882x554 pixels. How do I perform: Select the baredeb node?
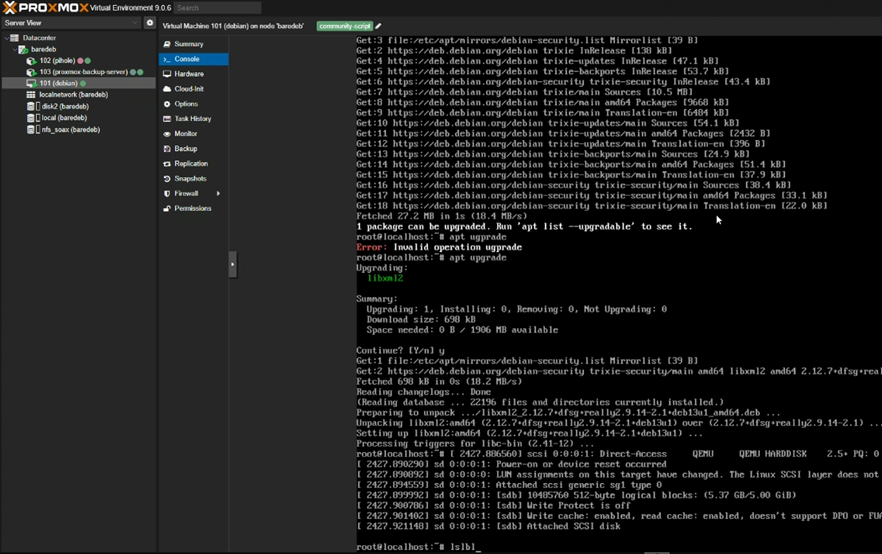(x=43, y=49)
